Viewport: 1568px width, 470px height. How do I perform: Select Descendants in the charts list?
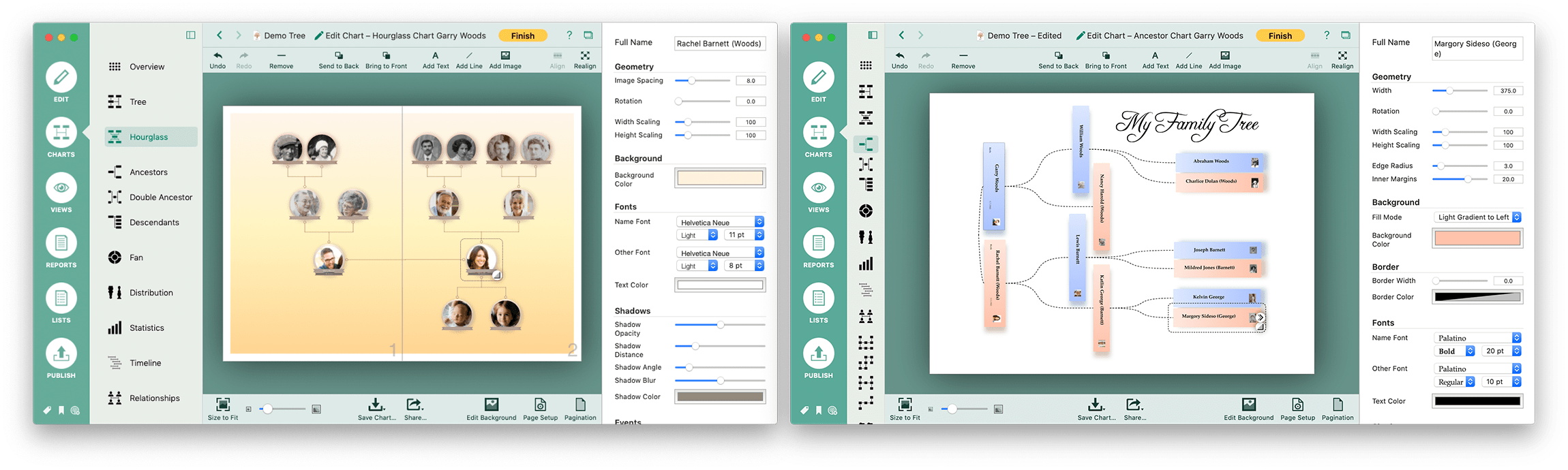[154, 223]
